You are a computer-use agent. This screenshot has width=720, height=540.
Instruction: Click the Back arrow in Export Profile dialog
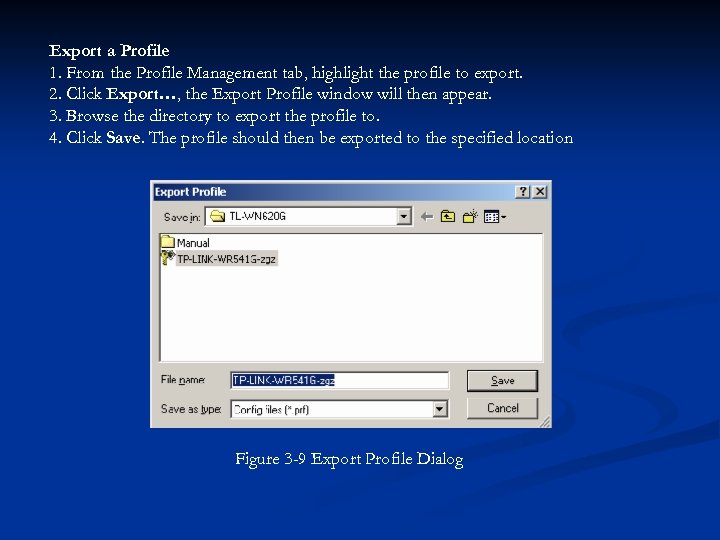point(427,217)
